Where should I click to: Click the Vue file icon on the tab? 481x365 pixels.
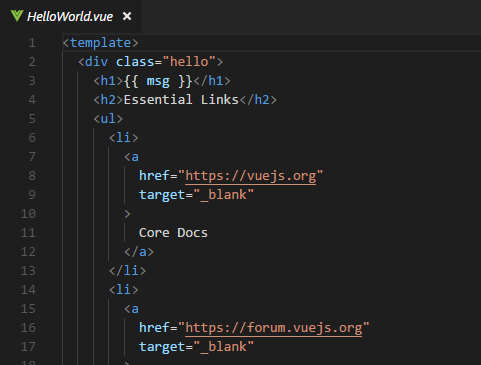click(x=17, y=16)
